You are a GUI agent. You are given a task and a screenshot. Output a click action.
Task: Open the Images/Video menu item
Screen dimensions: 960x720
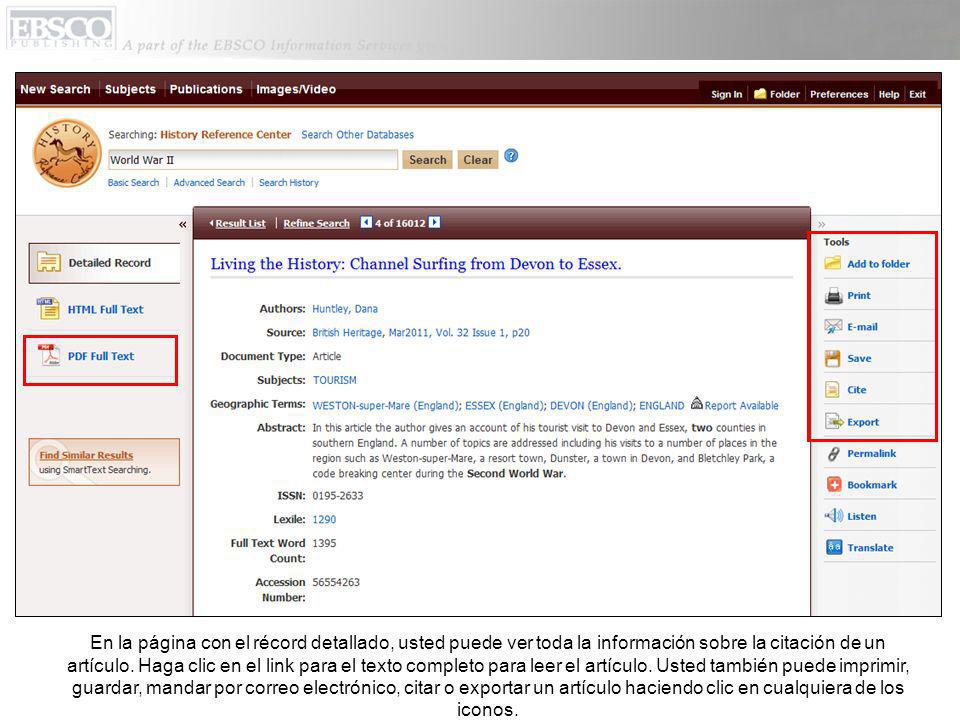[296, 89]
